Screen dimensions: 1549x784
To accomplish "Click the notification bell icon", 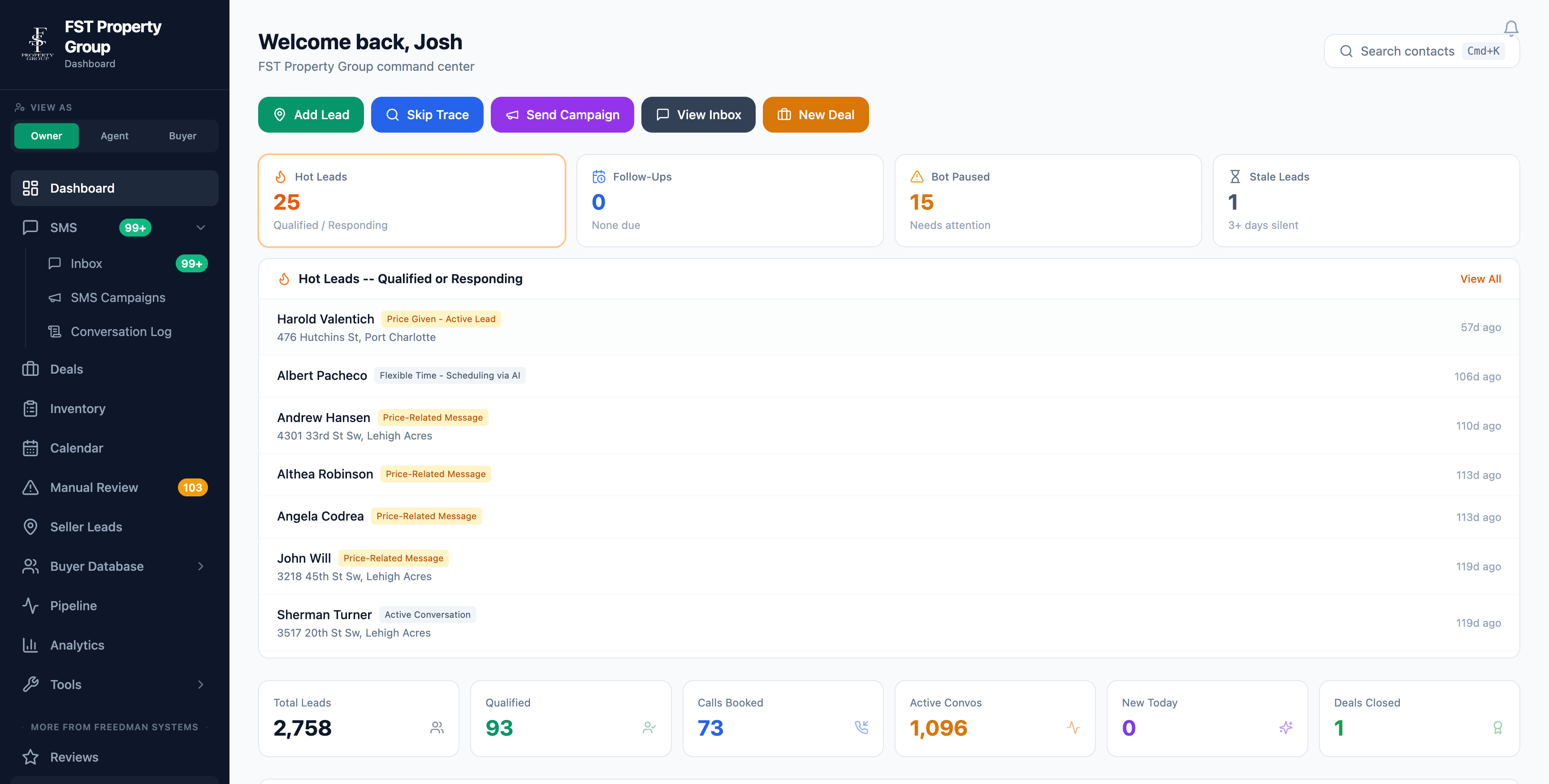I will 1510,28.
